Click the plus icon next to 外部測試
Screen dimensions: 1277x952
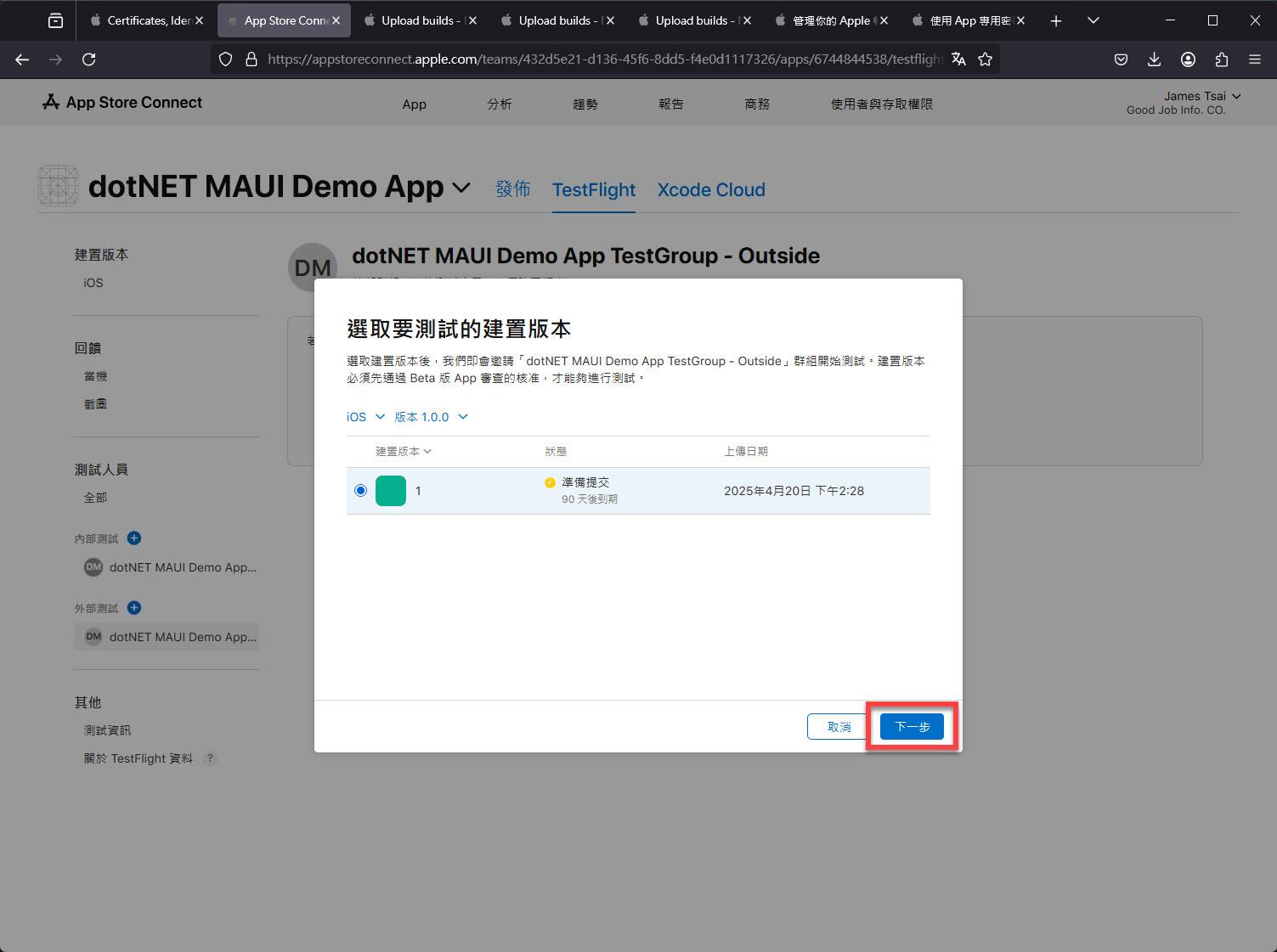tap(134, 607)
